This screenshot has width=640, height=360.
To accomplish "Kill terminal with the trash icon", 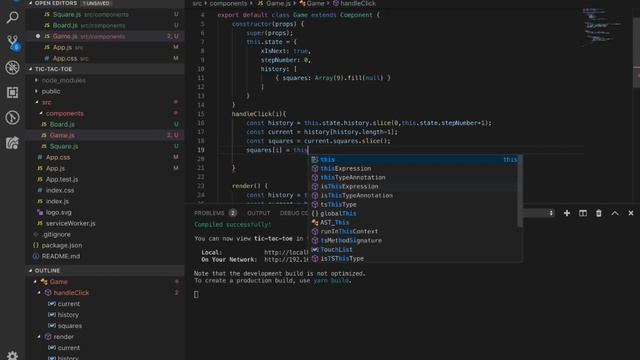I will pyautogui.click(x=598, y=213).
